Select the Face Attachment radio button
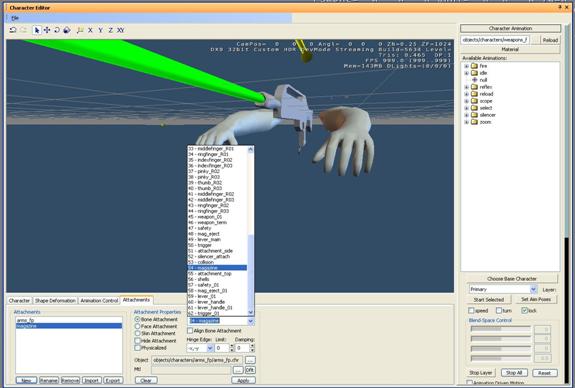The width and height of the screenshot is (575, 388). [138, 326]
